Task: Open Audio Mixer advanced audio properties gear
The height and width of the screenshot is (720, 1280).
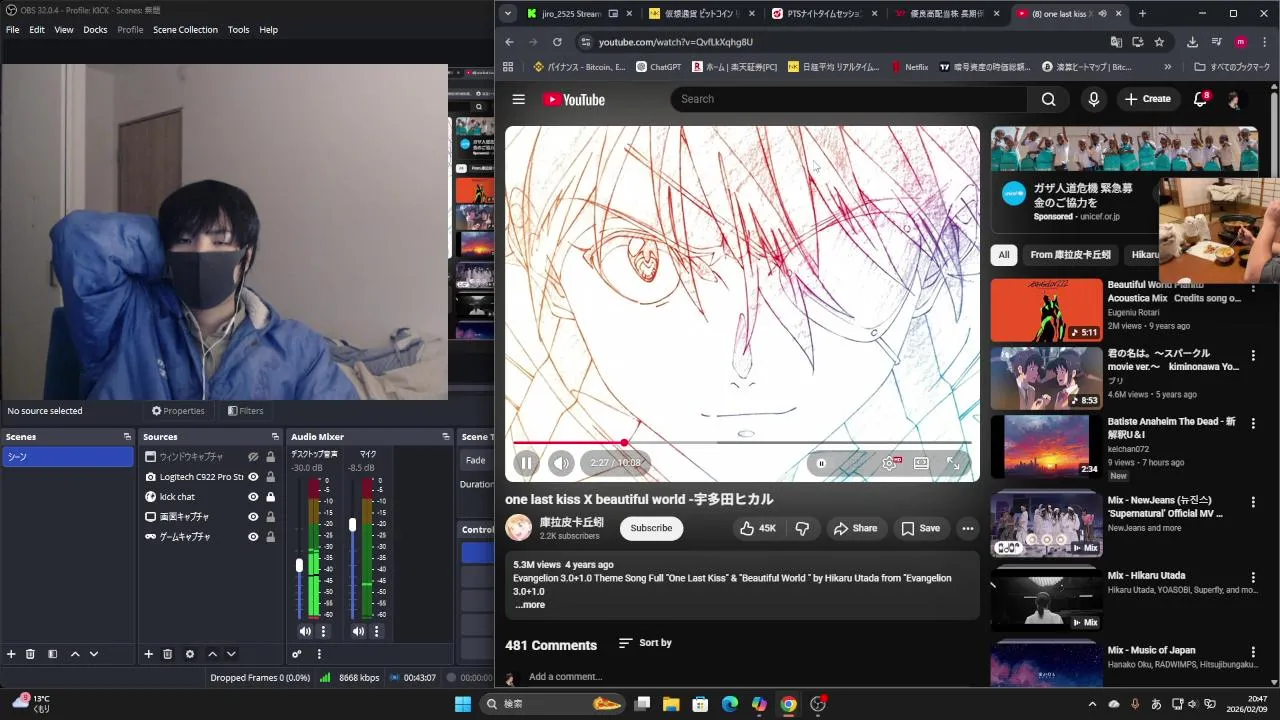Action: coord(297,654)
